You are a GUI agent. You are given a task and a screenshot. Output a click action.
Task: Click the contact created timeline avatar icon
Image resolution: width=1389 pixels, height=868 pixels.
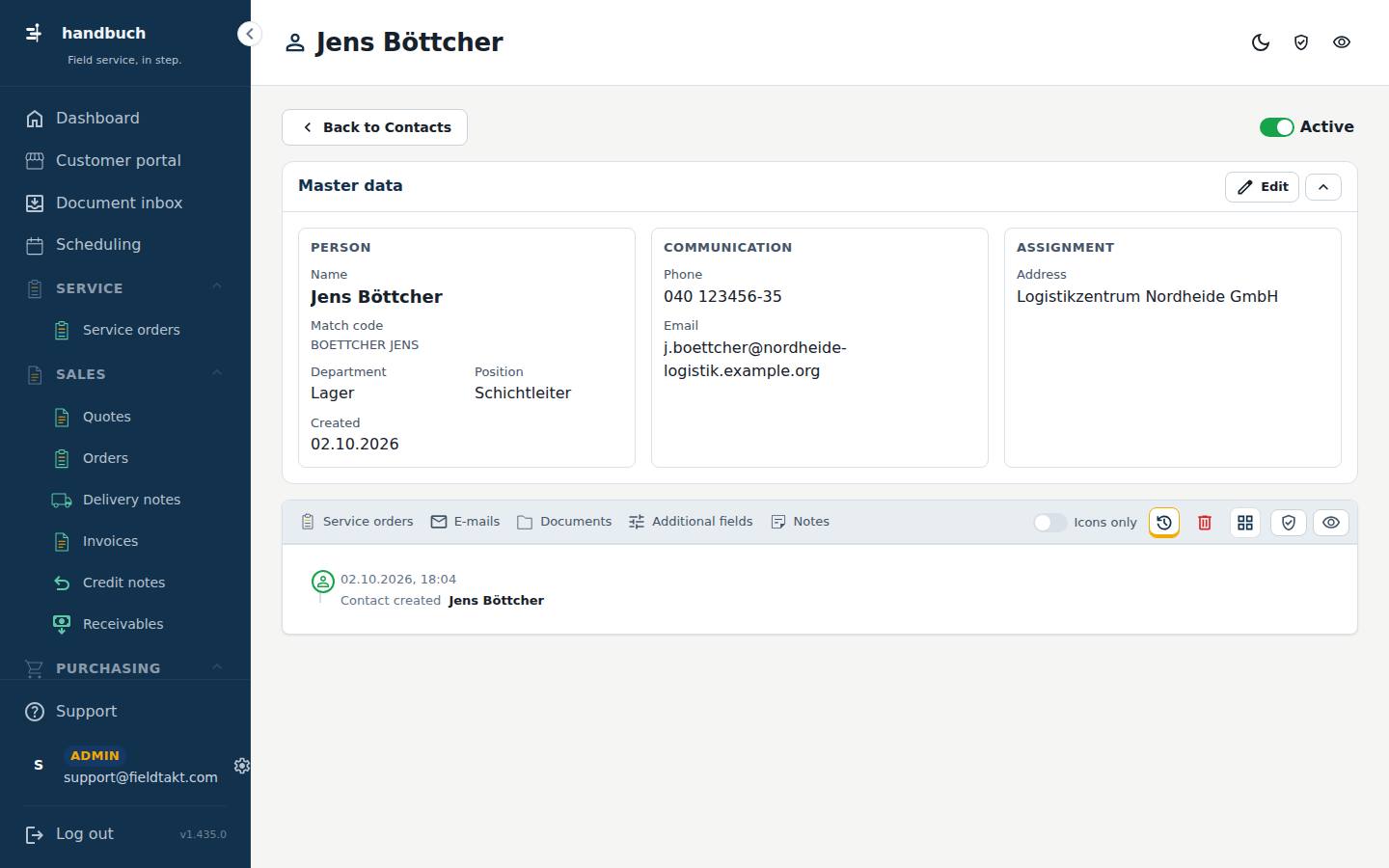(x=322, y=582)
